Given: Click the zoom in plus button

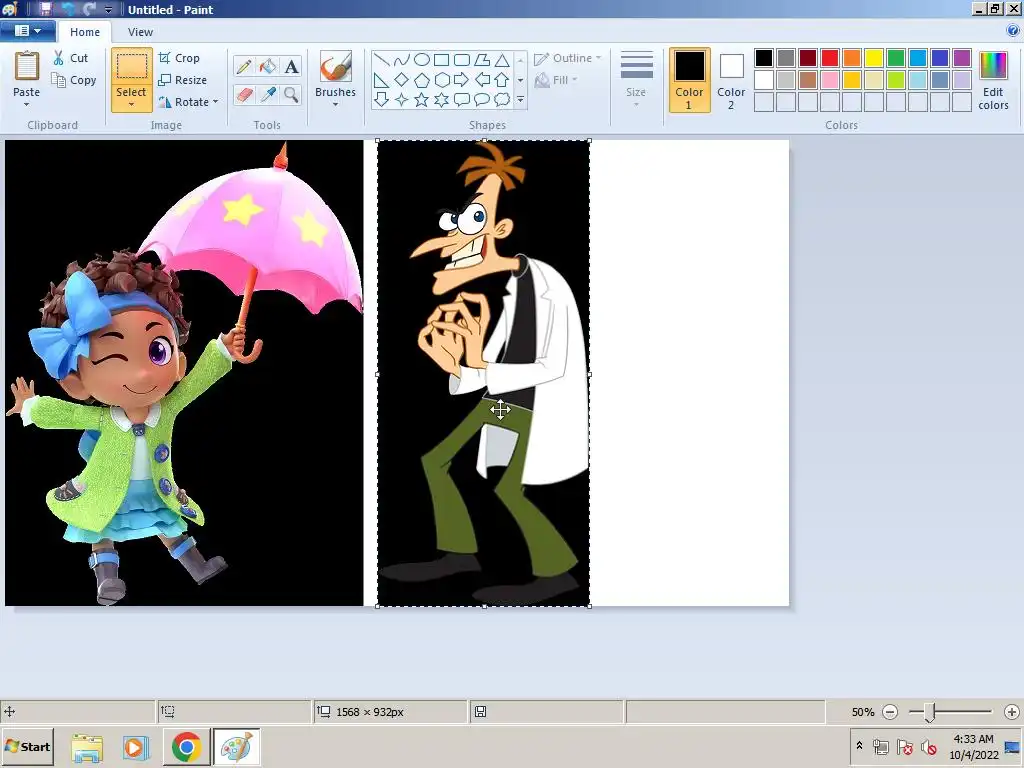Looking at the screenshot, I should point(1012,712).
